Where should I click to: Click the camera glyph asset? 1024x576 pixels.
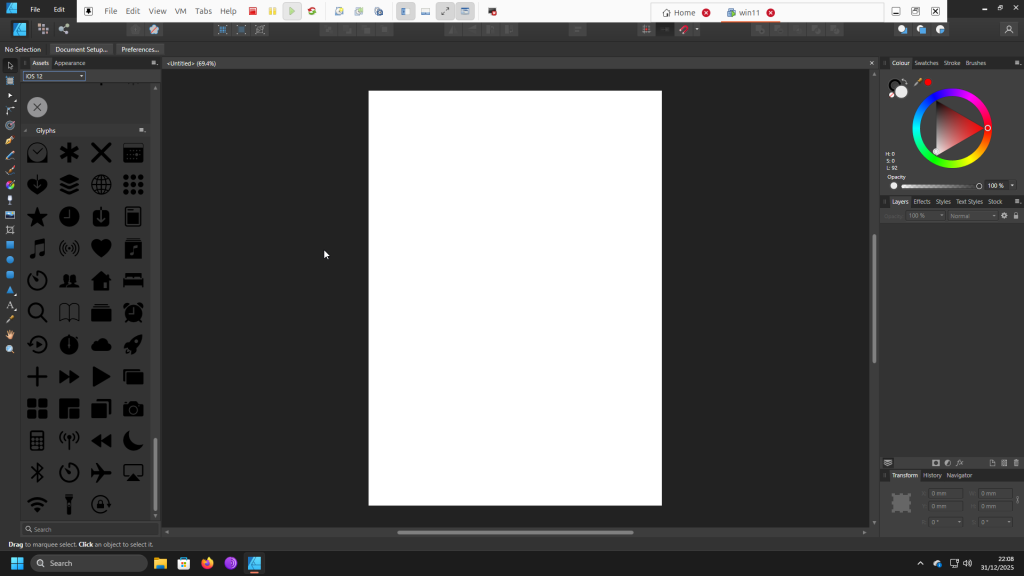coord(133,408)
